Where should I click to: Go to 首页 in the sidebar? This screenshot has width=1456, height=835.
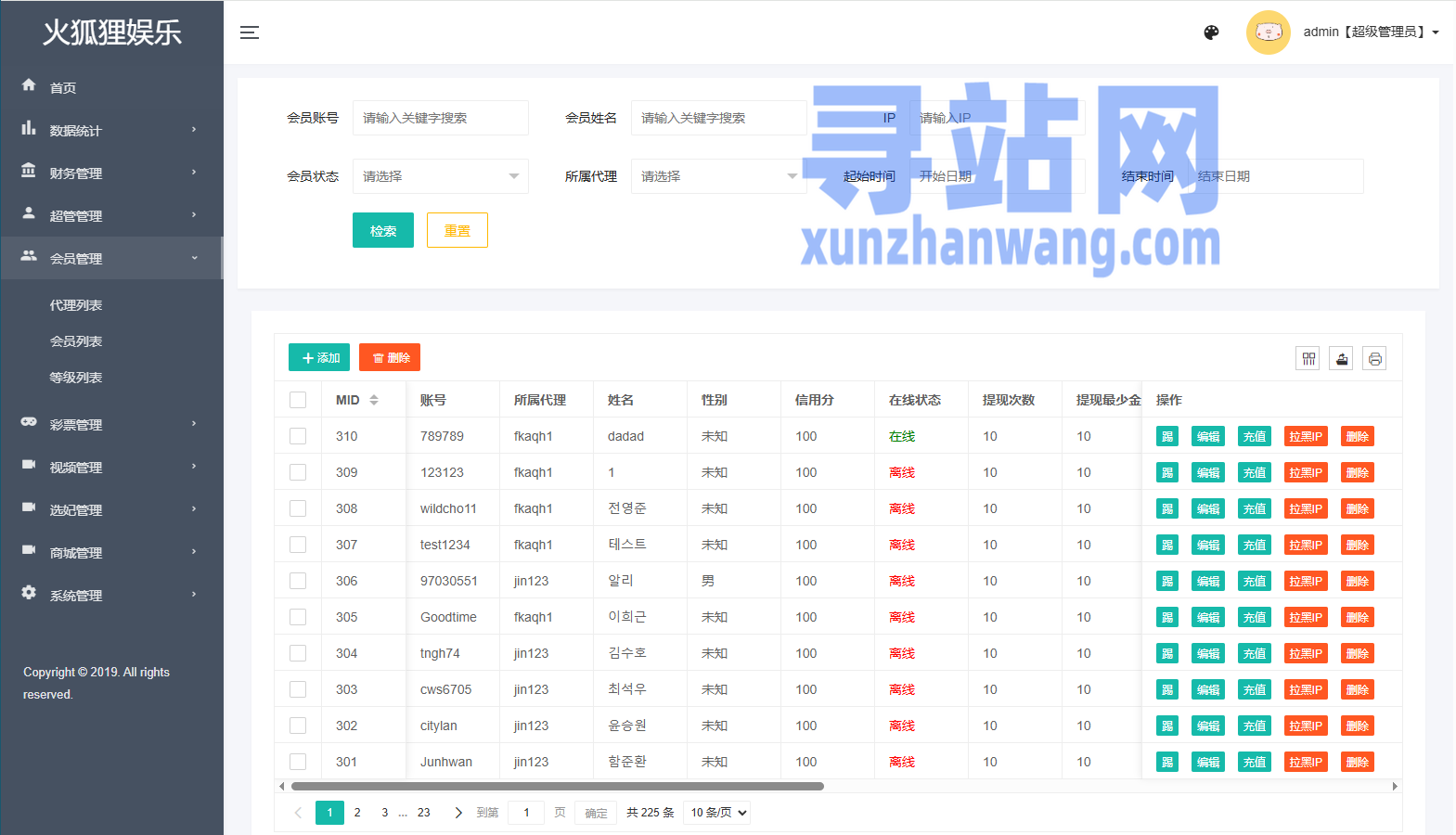pyautogui.click(x=62, y=87)
